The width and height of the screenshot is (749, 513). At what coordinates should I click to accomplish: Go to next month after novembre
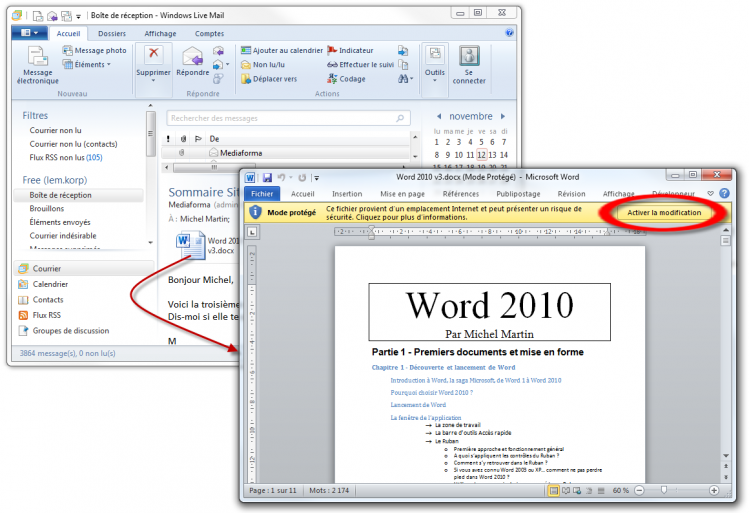[503, 116]
